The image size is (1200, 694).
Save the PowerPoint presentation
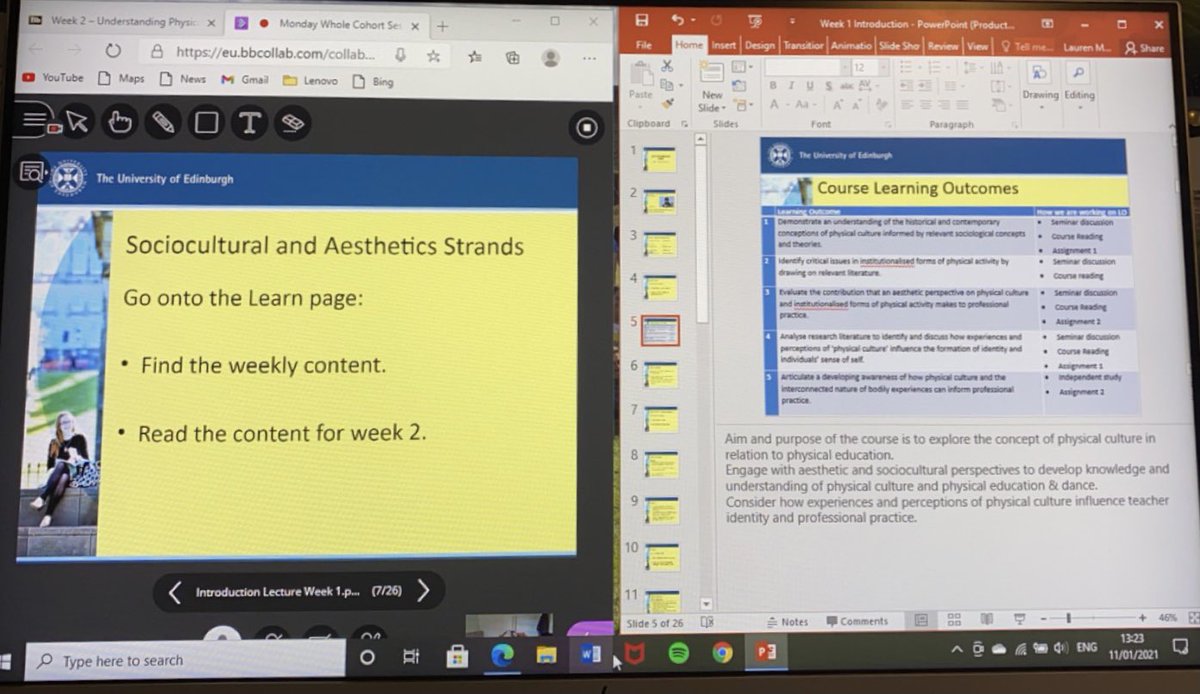(642, 21)
